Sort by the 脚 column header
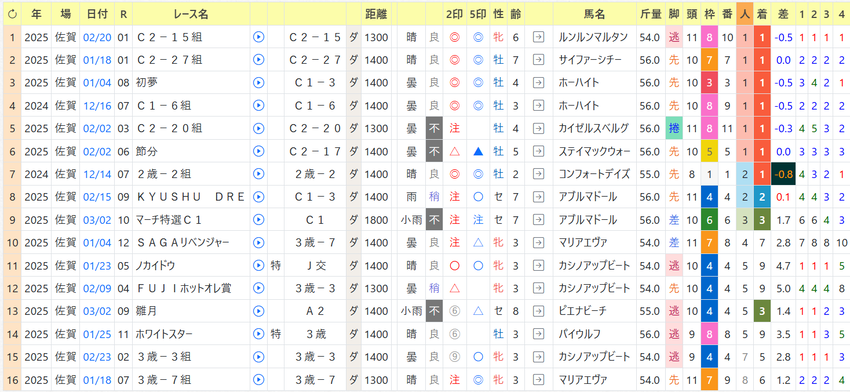 click(674, 15)
